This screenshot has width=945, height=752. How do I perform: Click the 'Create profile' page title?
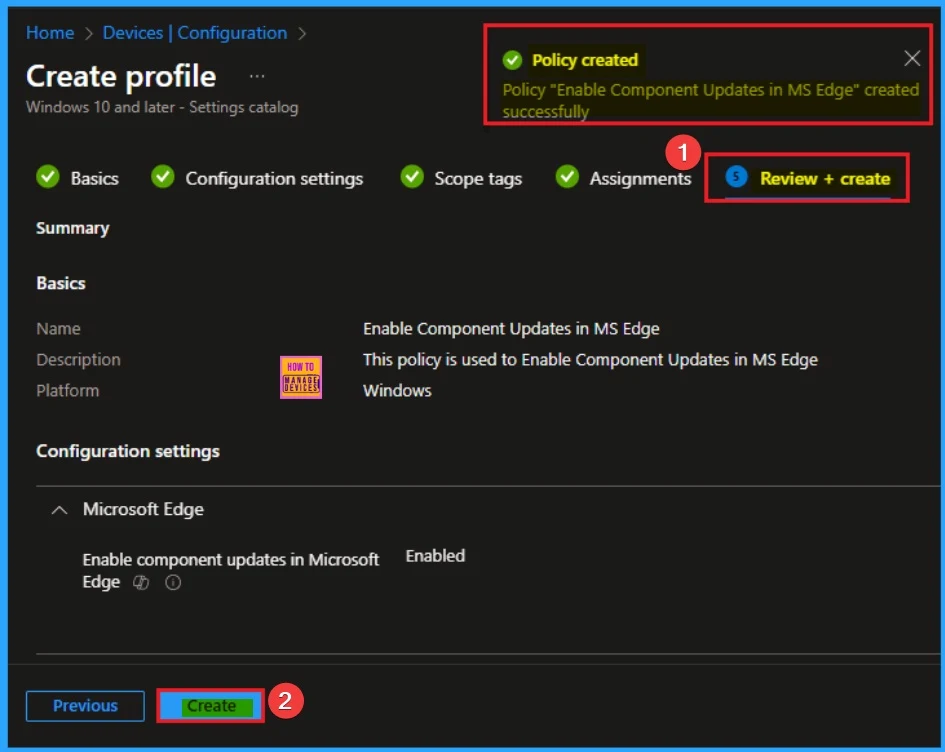click(121, 77)
